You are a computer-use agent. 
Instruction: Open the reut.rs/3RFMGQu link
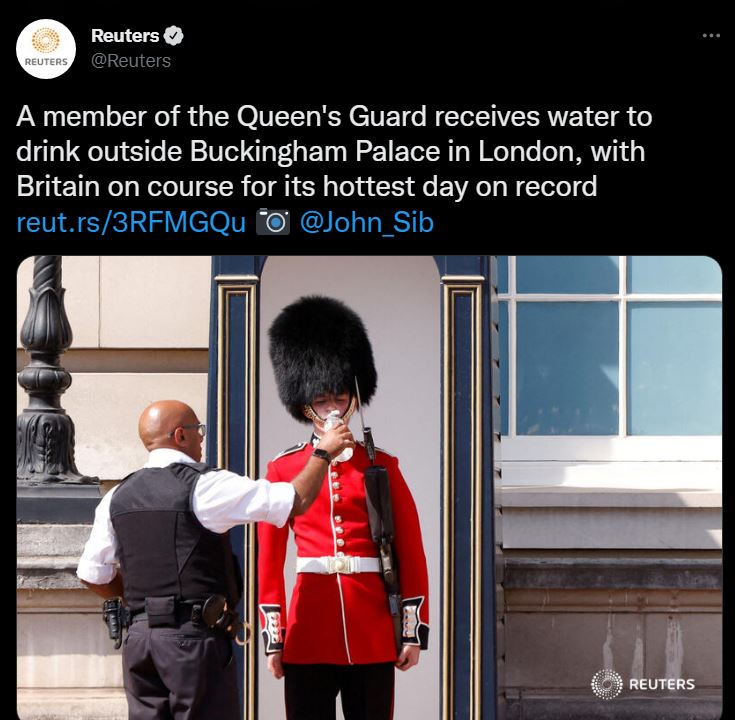tap(131, 222)
